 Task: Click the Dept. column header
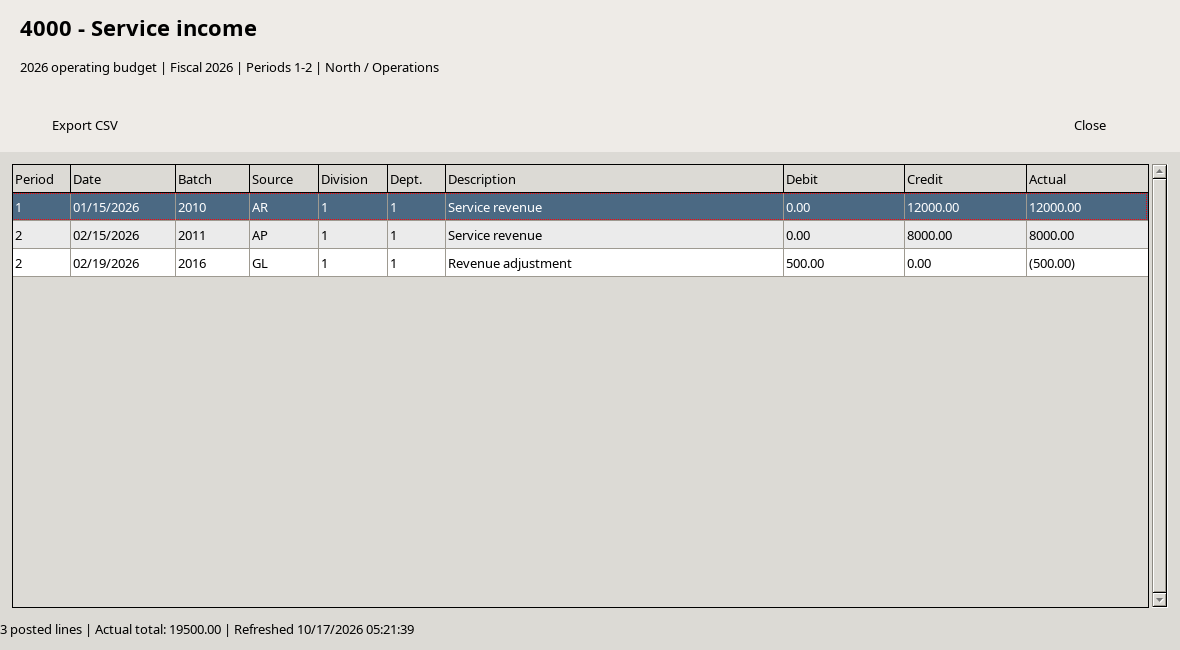tap(416, 179)
